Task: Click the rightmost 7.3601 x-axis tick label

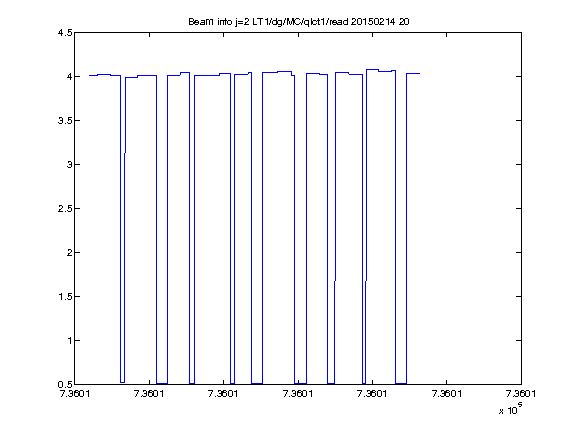Action: [521, 394]
